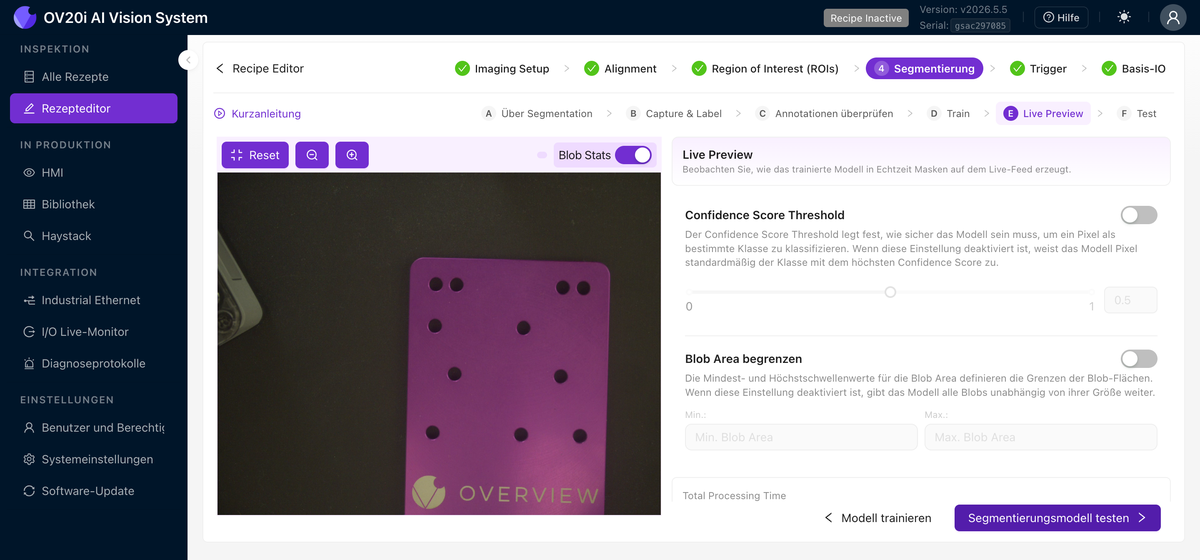Click Reset view button
Image resolution: width=1200 pixels, height=560 pixels.
pos(255,155)
